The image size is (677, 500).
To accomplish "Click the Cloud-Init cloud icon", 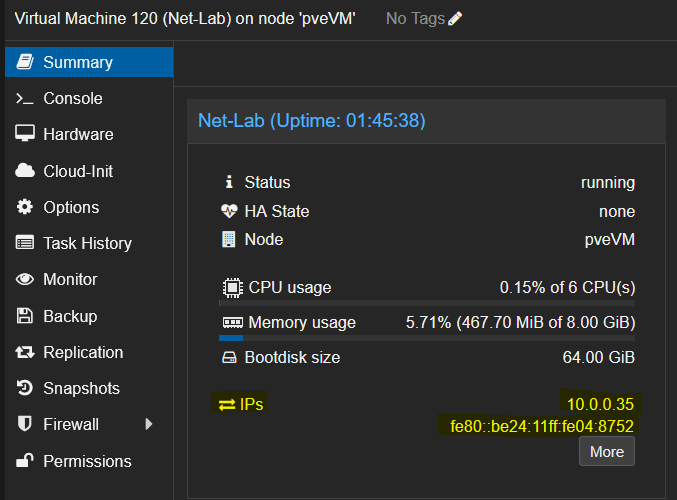I will (25, 171).
